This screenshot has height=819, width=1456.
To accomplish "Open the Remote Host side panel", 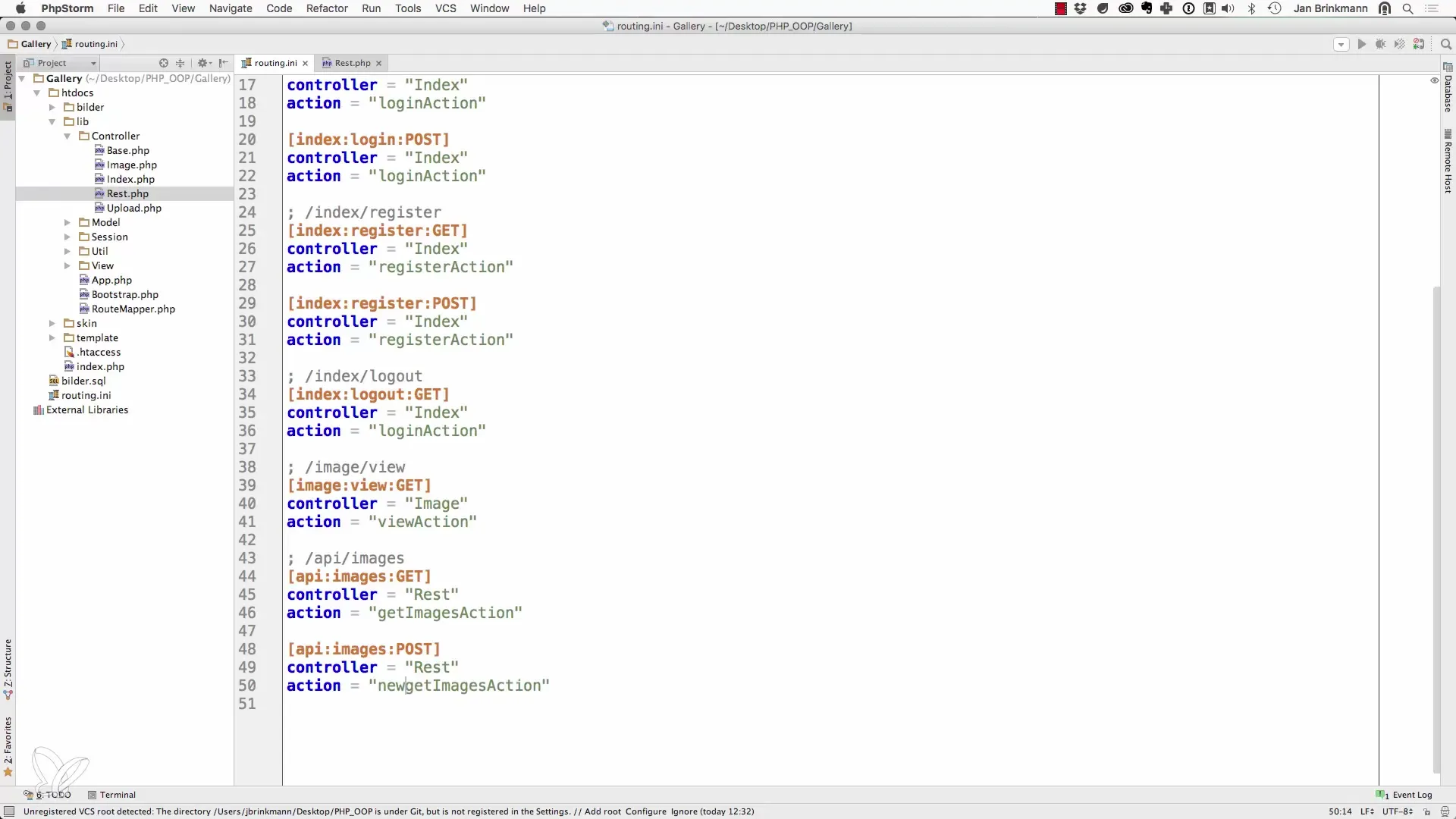I will click(1448, 162).
